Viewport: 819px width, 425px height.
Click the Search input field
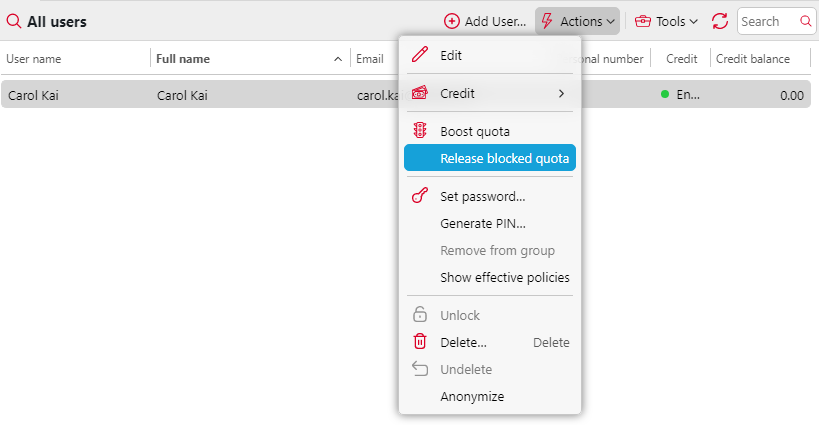click(767, 21)
